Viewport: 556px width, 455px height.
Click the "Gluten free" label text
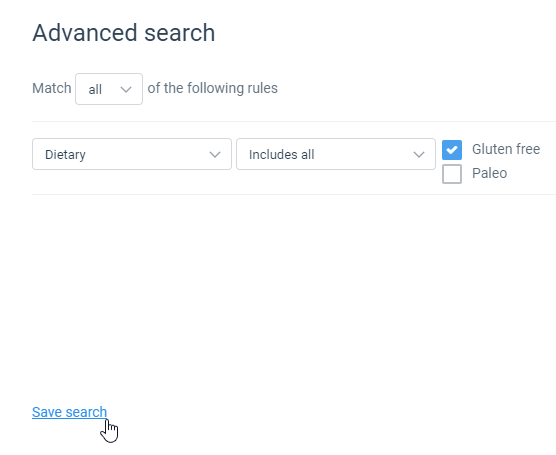[506, 149]
